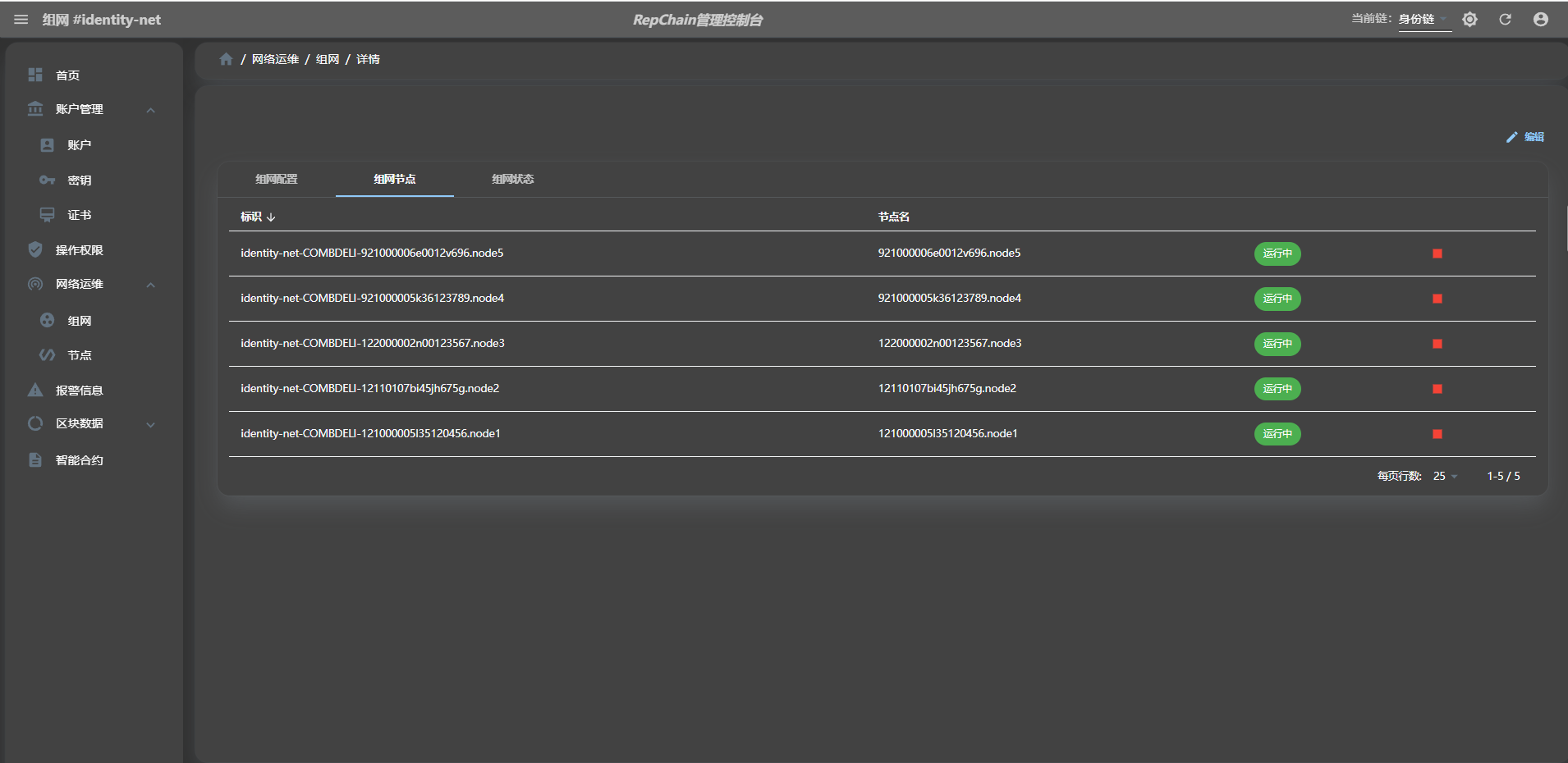The width and height of the screenshot is (1568, 763).
Task: Select identity-net-COMBDELI-121000005l35120456.node1 identifier
Action: (x=370, y=433)
